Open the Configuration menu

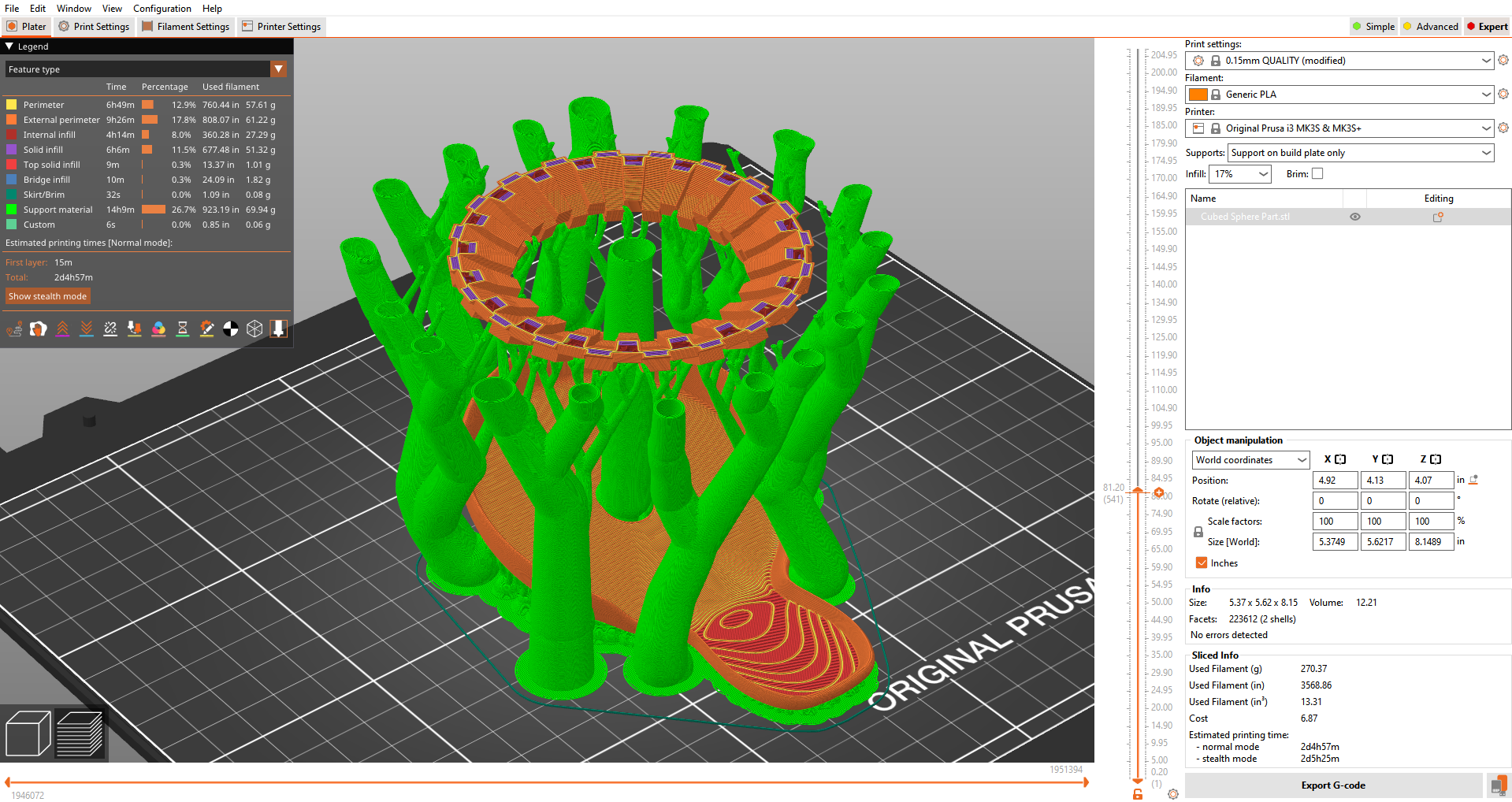click(162, 8)
